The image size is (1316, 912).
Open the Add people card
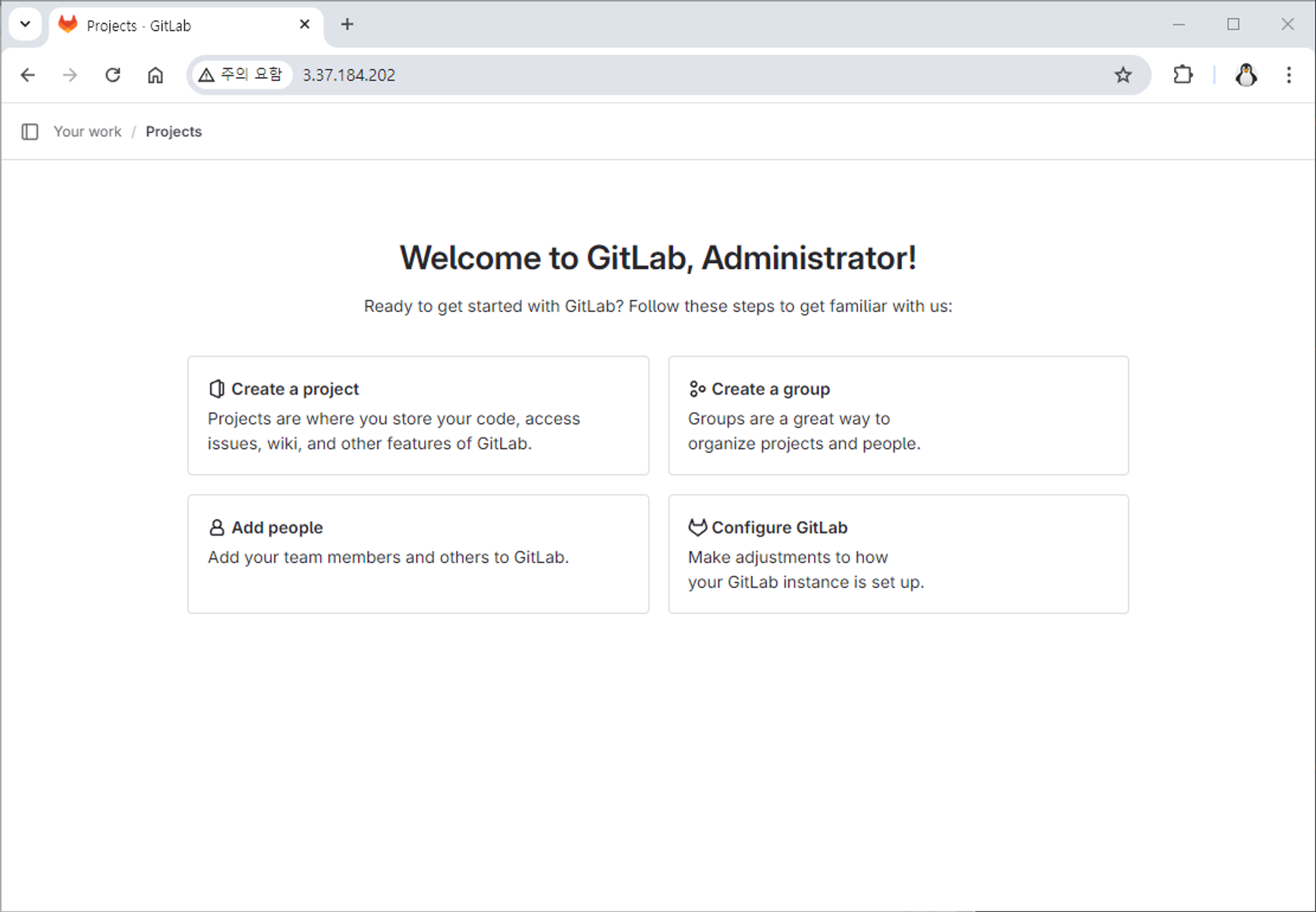(x=418, y=553)
